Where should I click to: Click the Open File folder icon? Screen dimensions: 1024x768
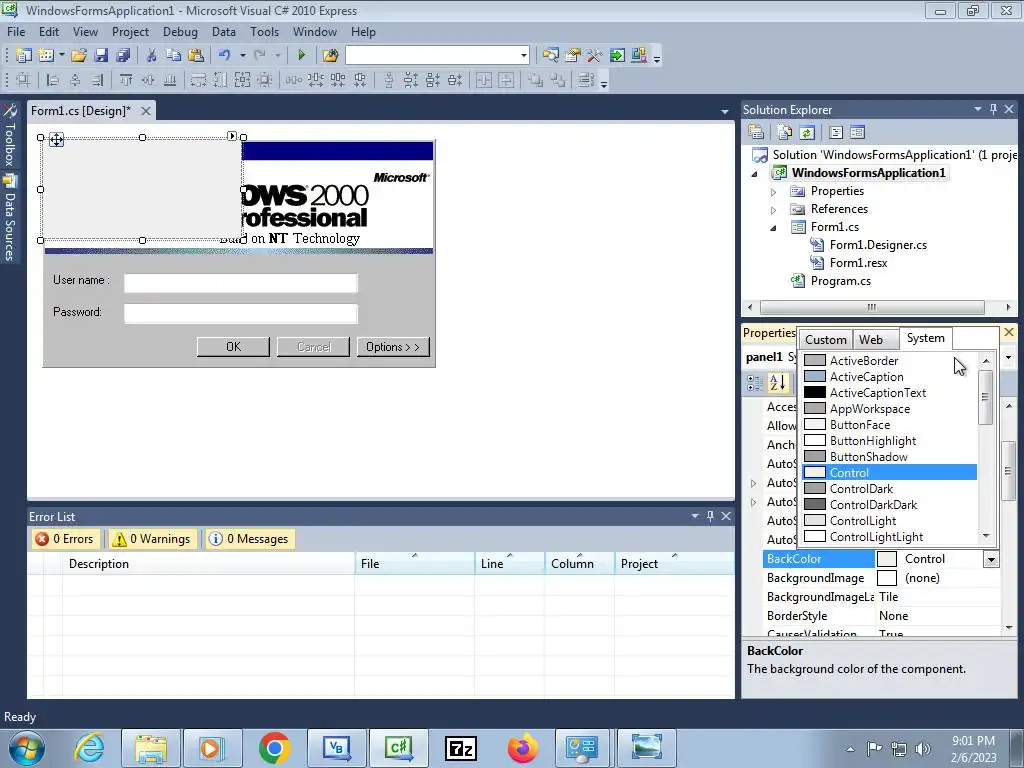pos(79,56)
